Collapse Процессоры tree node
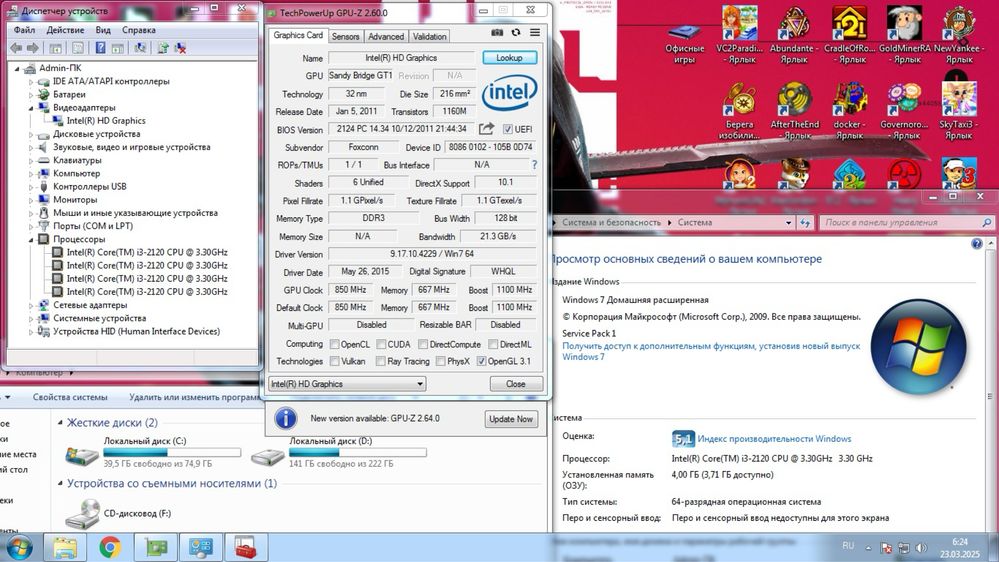The image size is (999, 562). pyautogui.click(x=31, y=240)
